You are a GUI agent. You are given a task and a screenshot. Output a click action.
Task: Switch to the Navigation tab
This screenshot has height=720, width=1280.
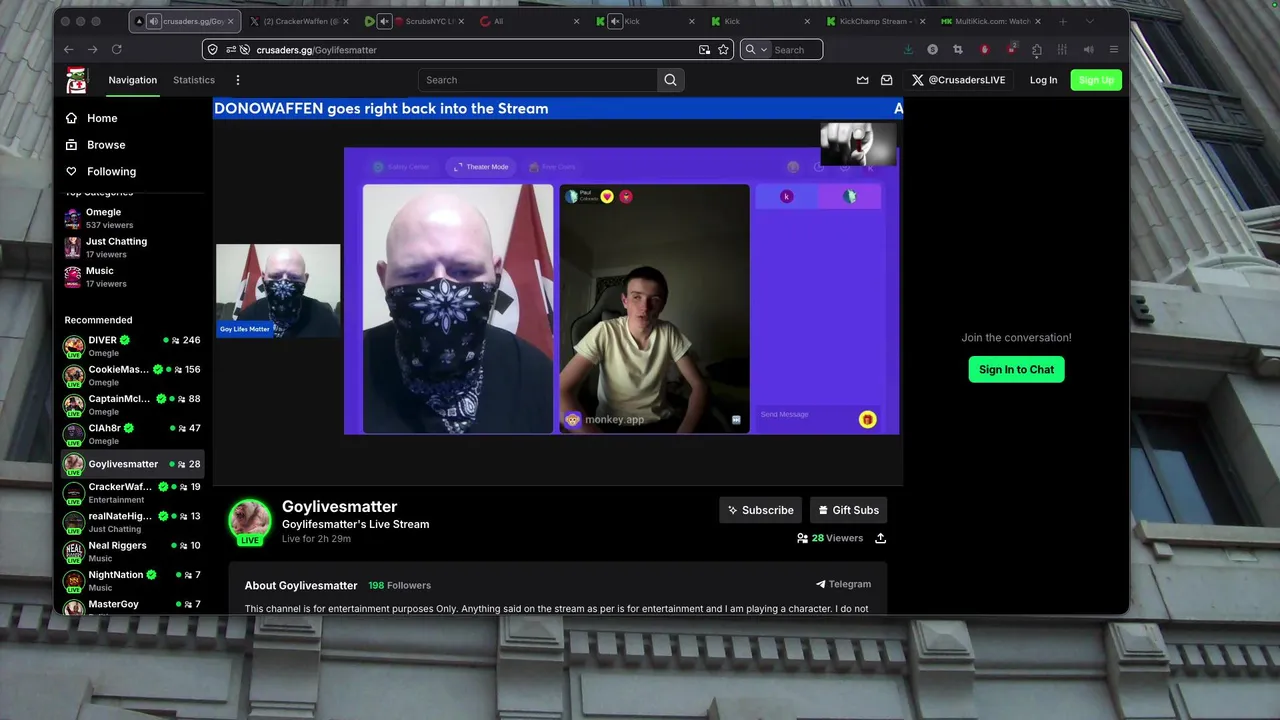coord(133,80)
